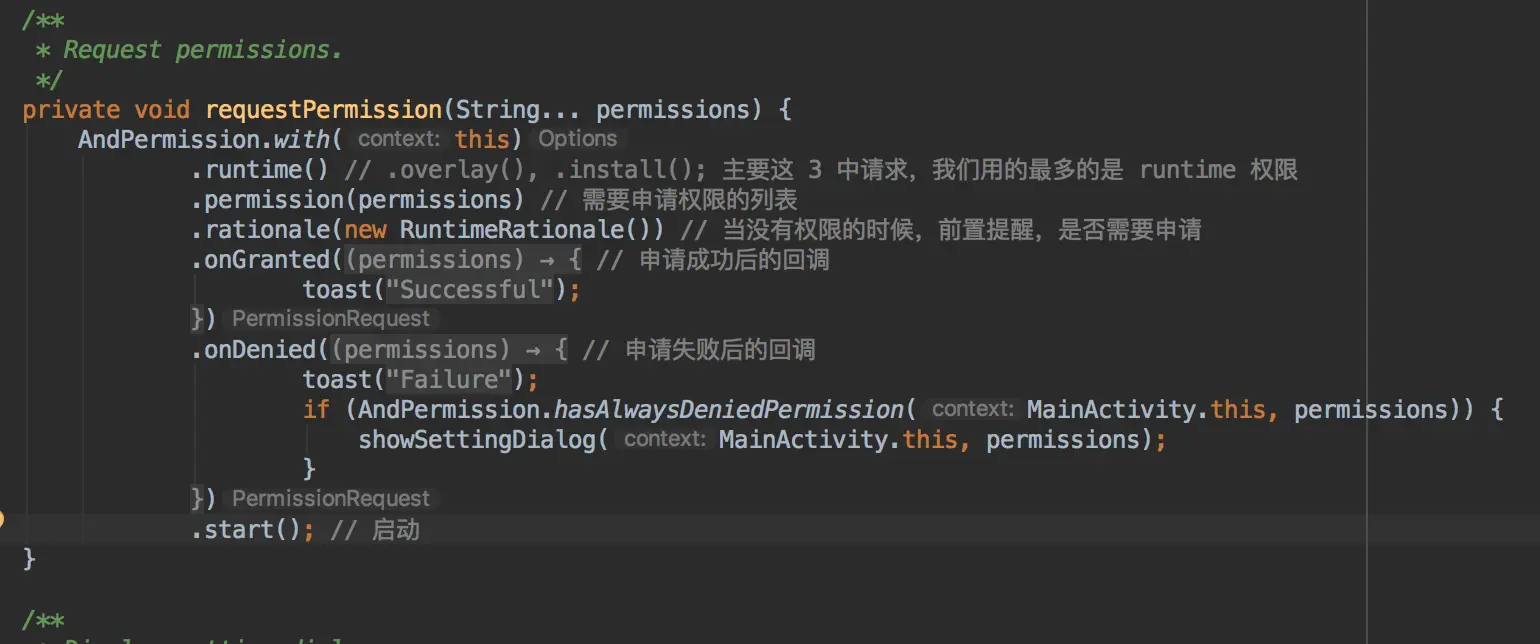
Task: Click PermissionRequest hint after onDenied block
Action: [331, 499]
